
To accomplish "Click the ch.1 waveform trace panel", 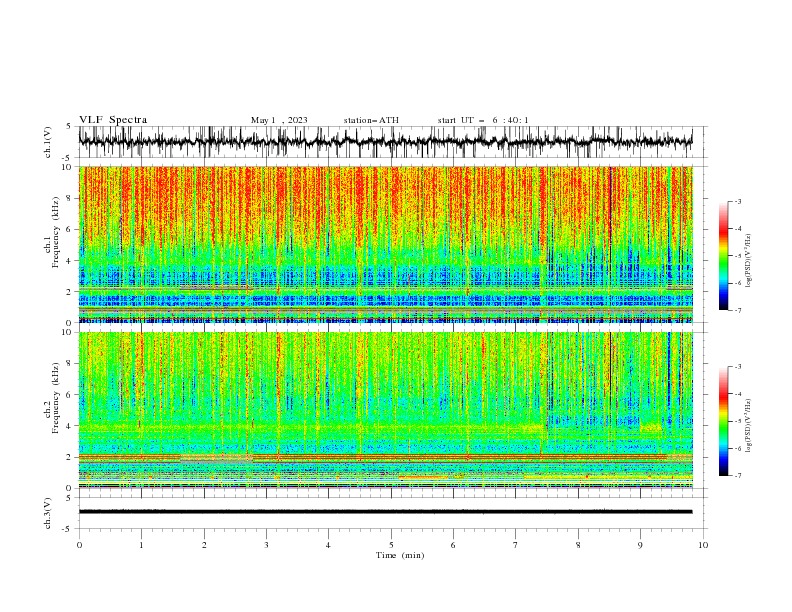I will pos(392,142).
